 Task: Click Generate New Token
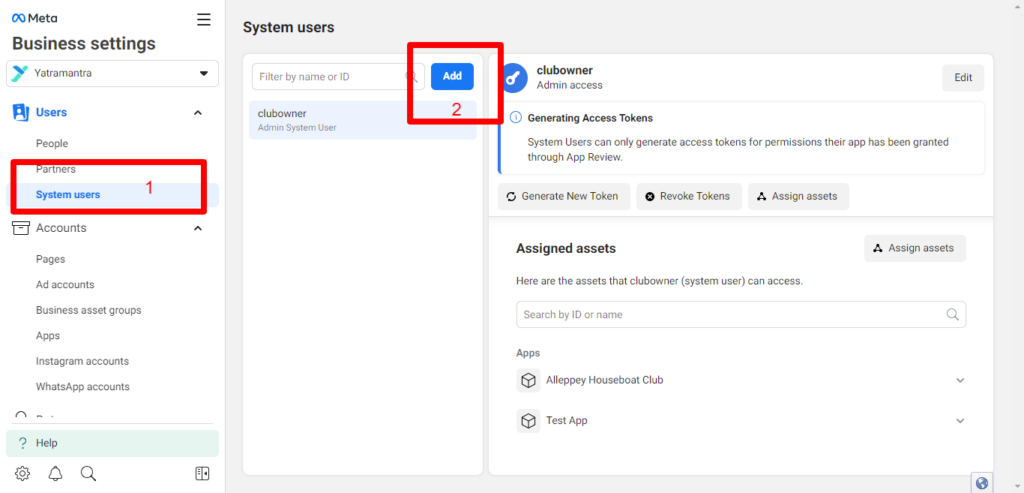coord(564,197)
